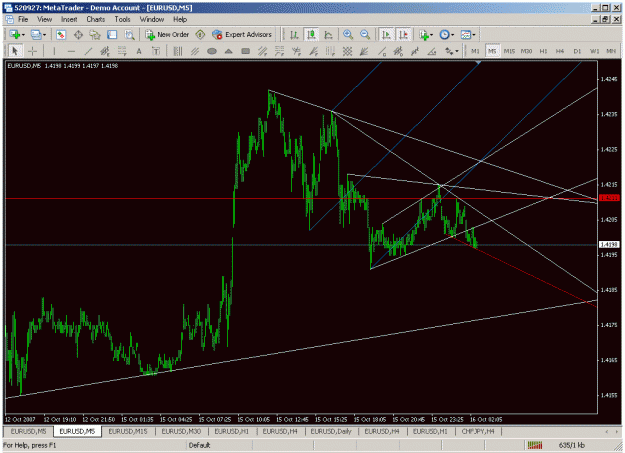
Task: Open the Insert menu
Action: pyautogui.click(x=69, y=19)
